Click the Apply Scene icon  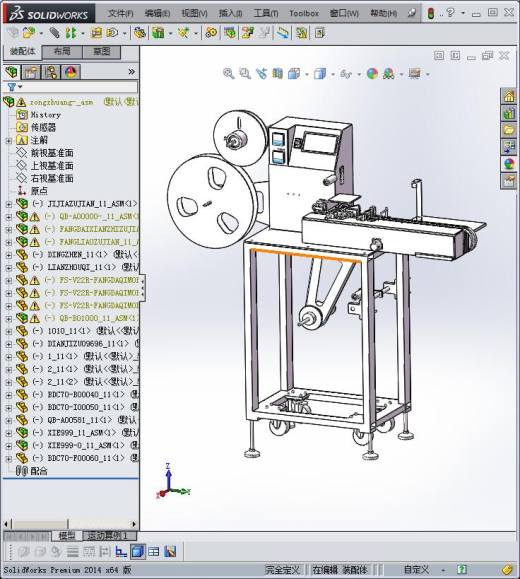[389, 74]
